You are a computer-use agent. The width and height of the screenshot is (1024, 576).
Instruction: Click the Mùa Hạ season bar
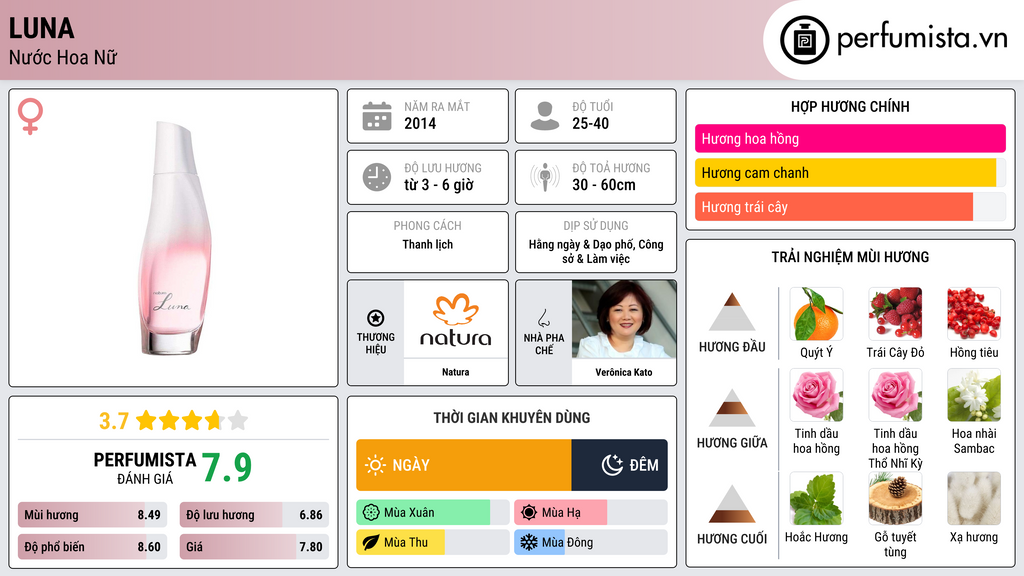click(x=590, y=513)
